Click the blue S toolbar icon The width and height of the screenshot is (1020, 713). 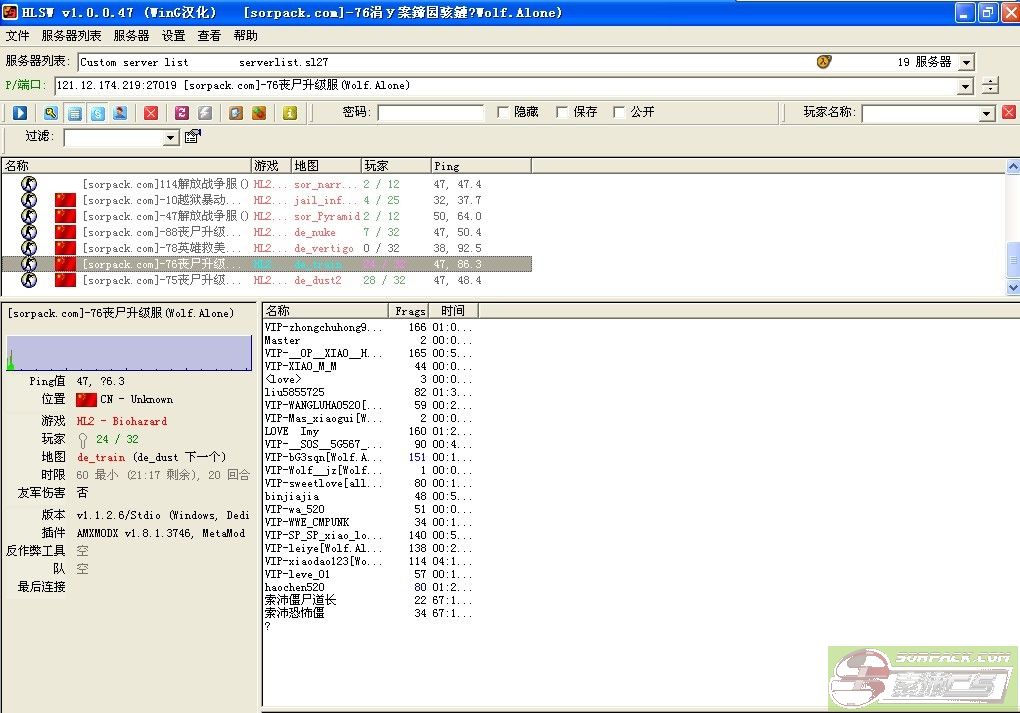[98, 113]
